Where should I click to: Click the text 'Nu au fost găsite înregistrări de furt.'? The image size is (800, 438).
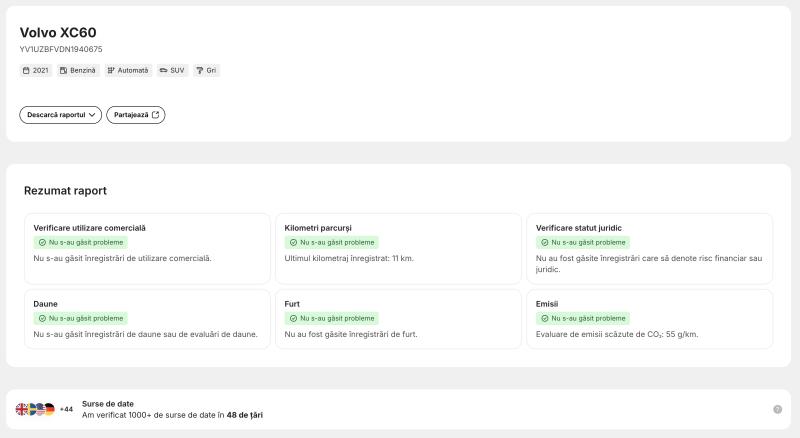351,334
